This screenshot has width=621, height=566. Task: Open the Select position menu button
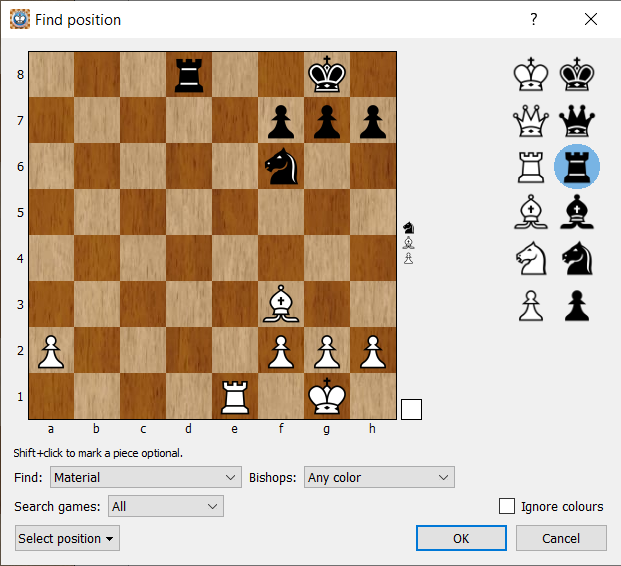(67, 539)
